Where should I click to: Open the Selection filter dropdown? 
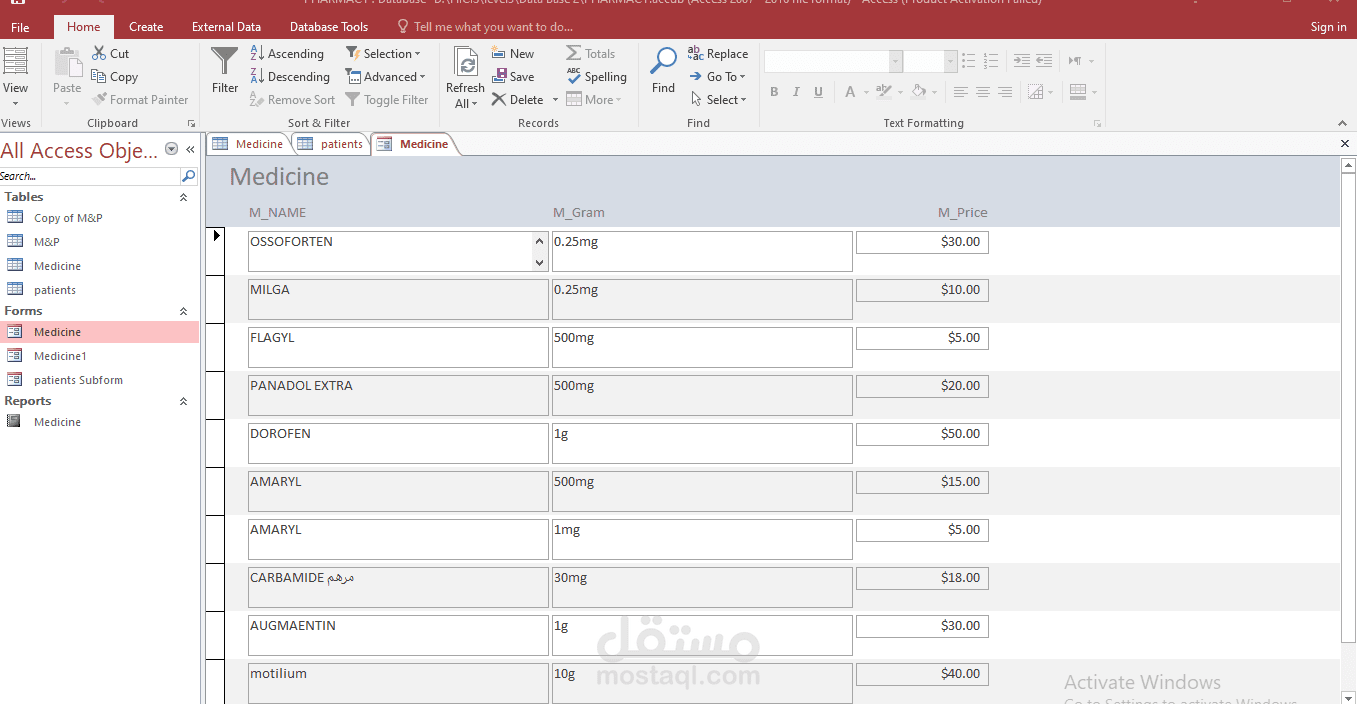pos(383,53)
